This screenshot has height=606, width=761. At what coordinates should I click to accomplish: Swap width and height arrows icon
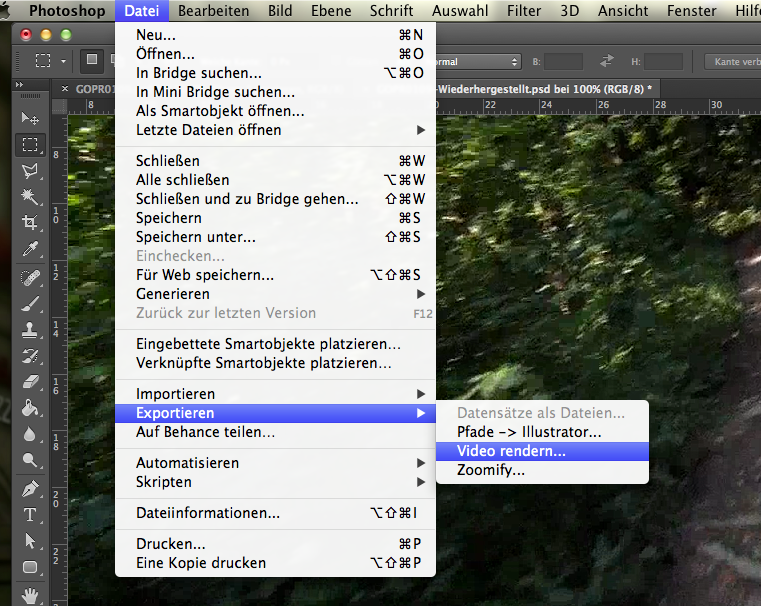(607, 61)
